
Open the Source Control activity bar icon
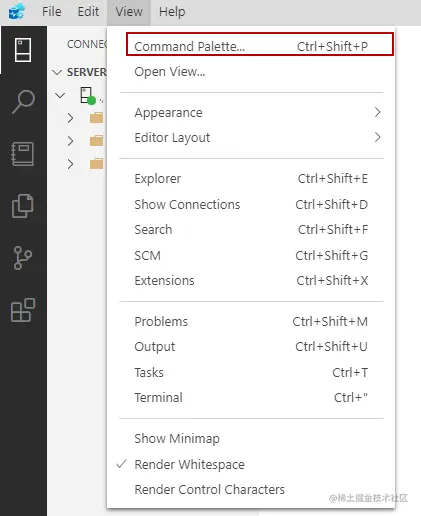[23, 258]
